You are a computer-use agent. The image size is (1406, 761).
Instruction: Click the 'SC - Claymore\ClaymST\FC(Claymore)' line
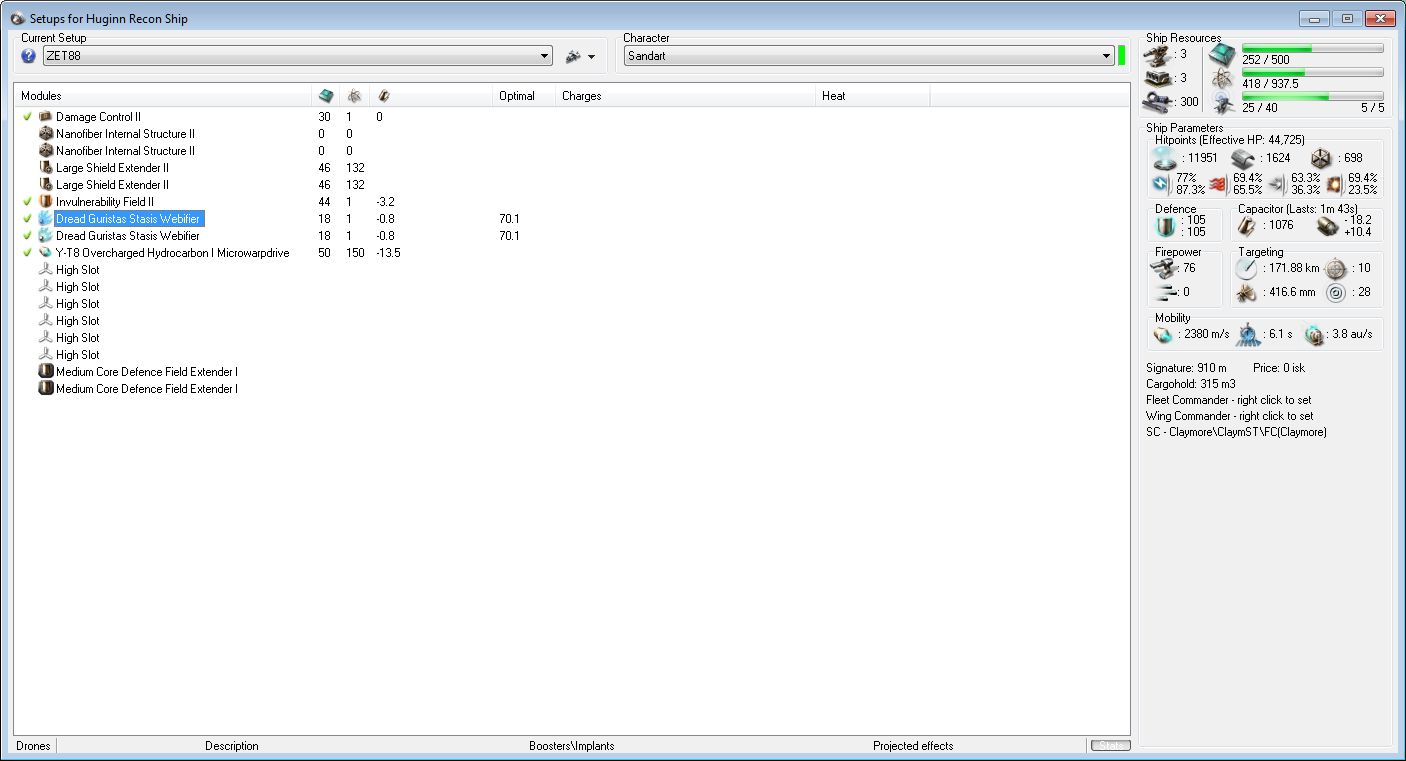tap(1236, 432)
